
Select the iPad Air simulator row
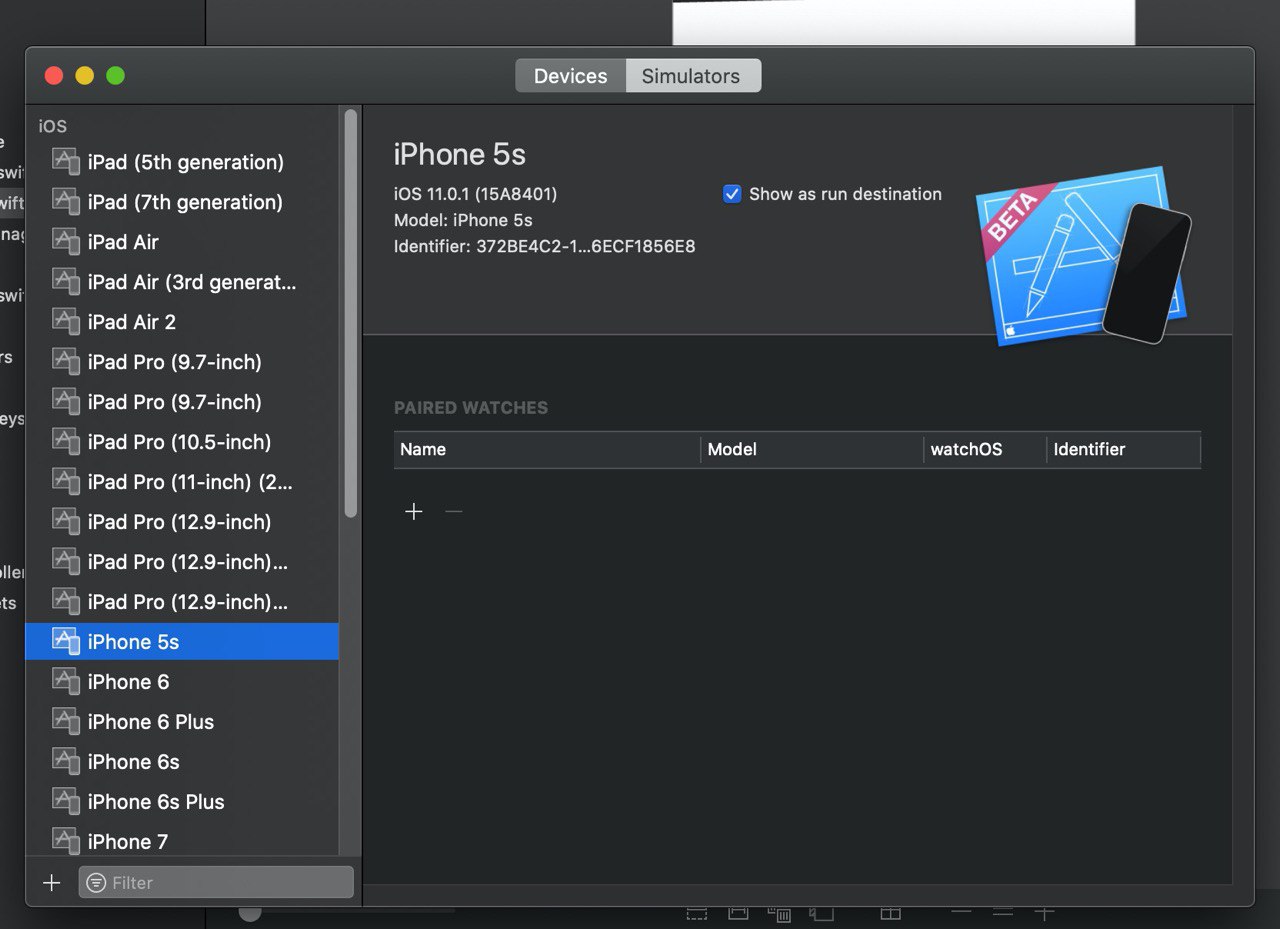(x=182, y=242)
